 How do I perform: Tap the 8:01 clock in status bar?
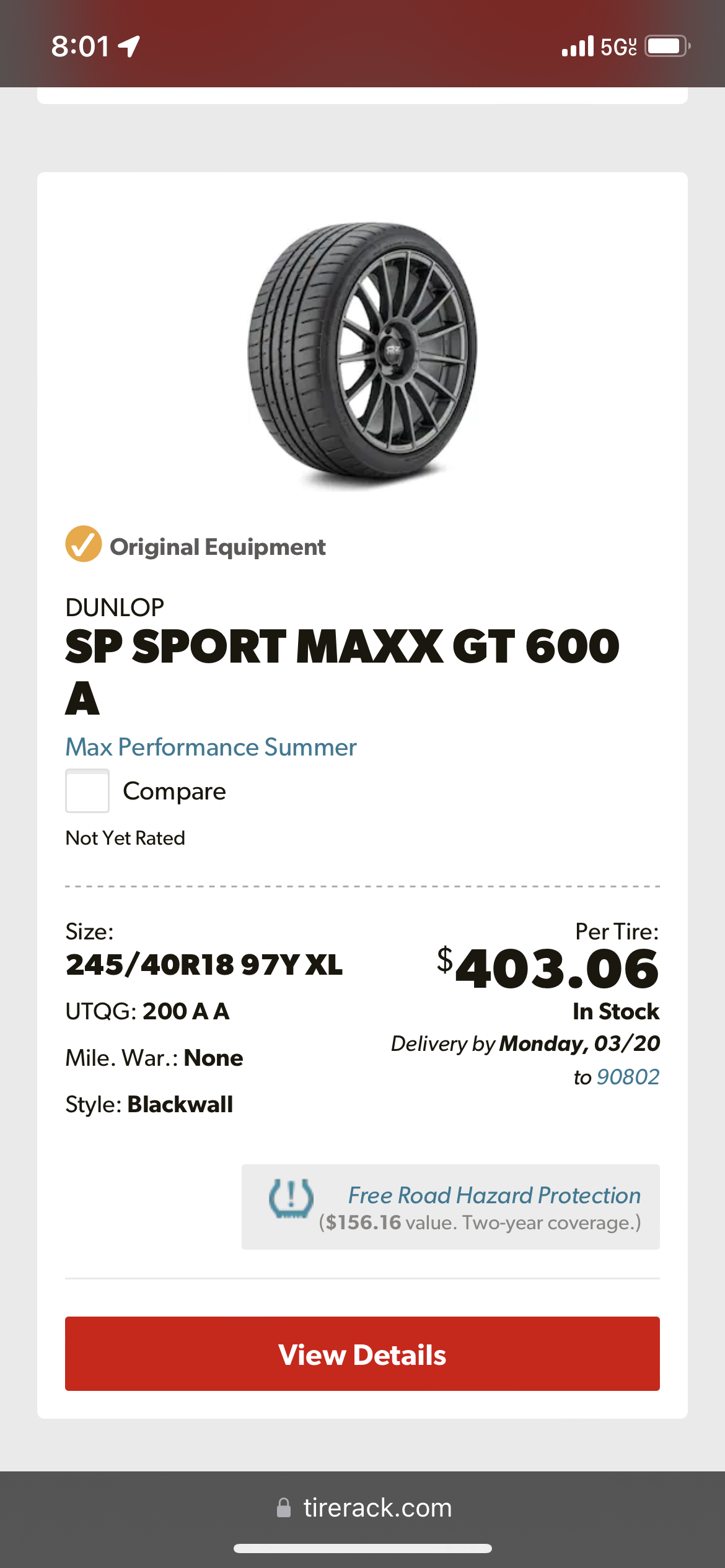point(81,46)
